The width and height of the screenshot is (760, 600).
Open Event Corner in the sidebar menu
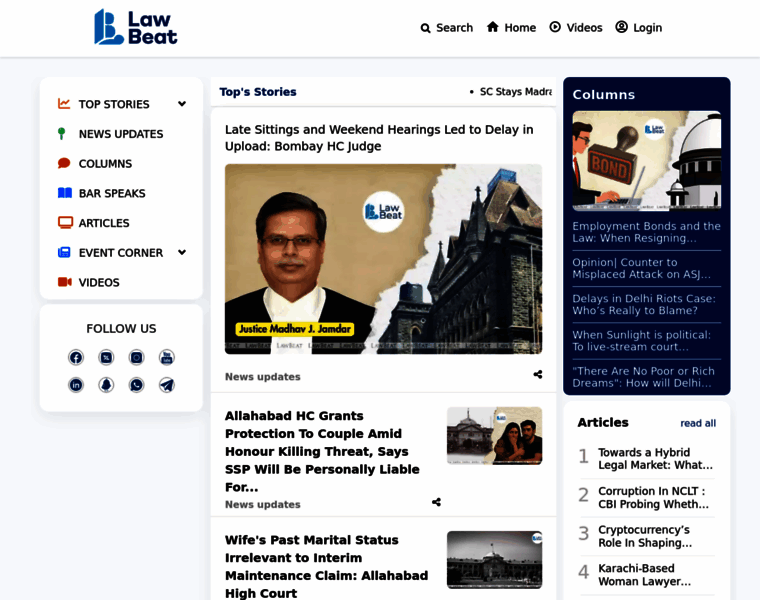121,253
